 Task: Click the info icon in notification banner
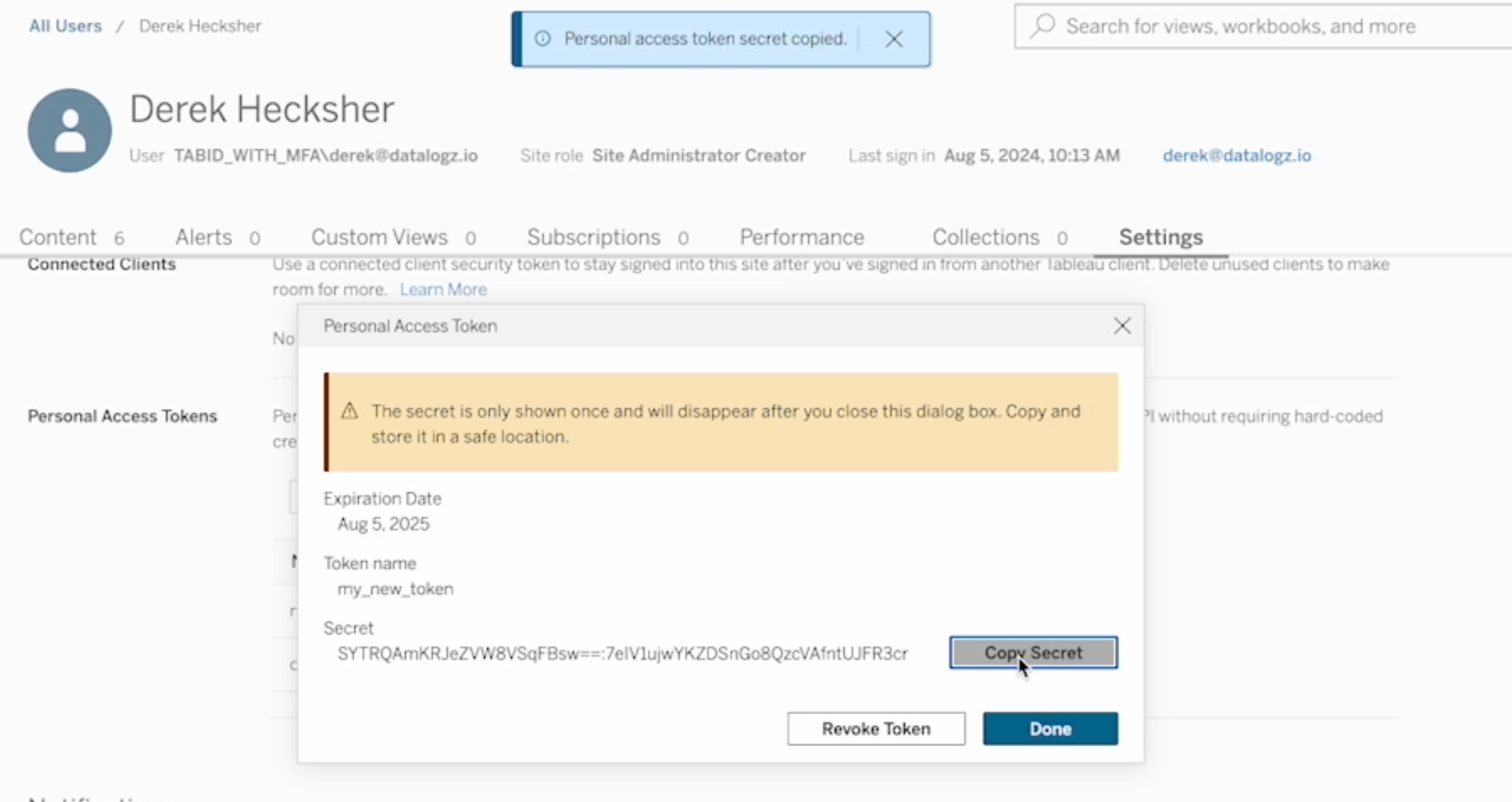(x=542, y=39)
